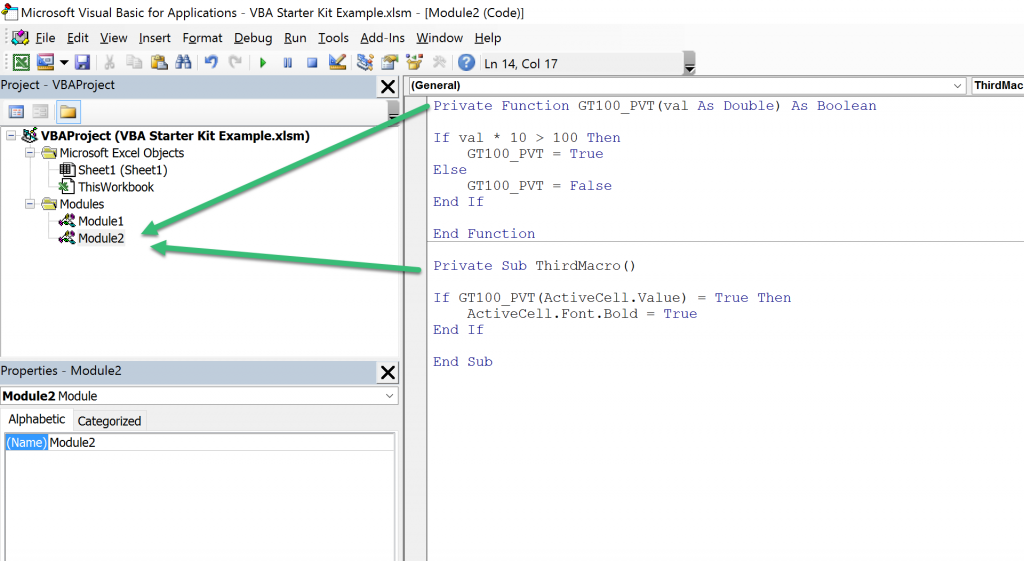Open the Add-Ins menu
1024x561 pixels.
(x=383, y=38)
